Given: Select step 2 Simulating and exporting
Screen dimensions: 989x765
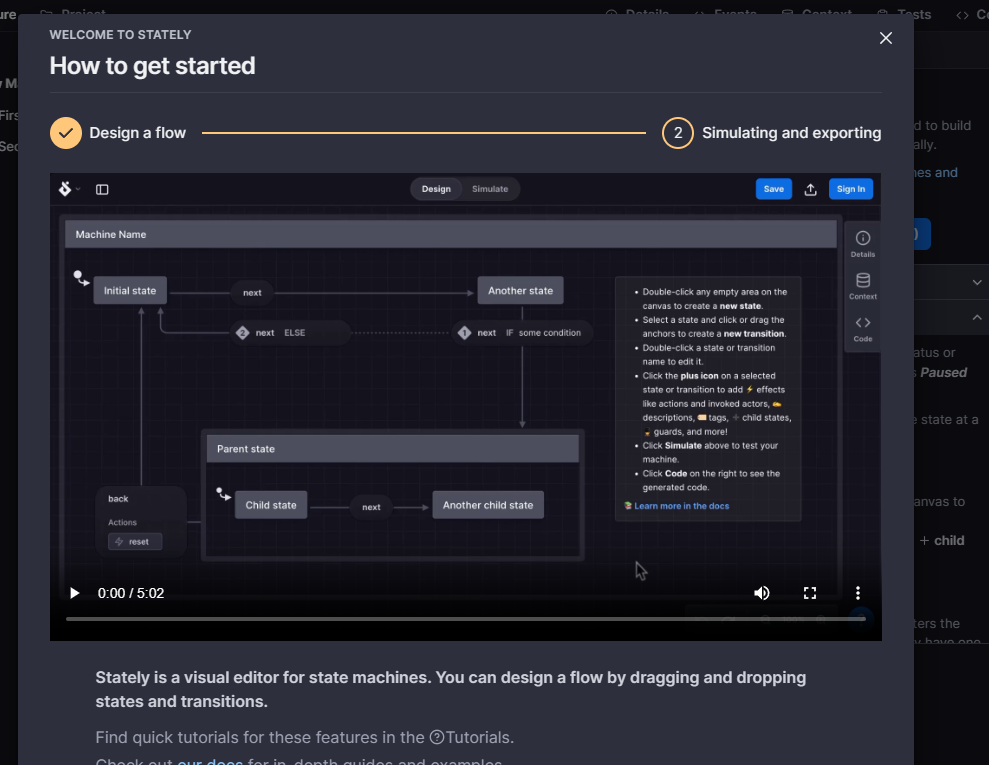Looking at the screenshot, I should [677, 132].
